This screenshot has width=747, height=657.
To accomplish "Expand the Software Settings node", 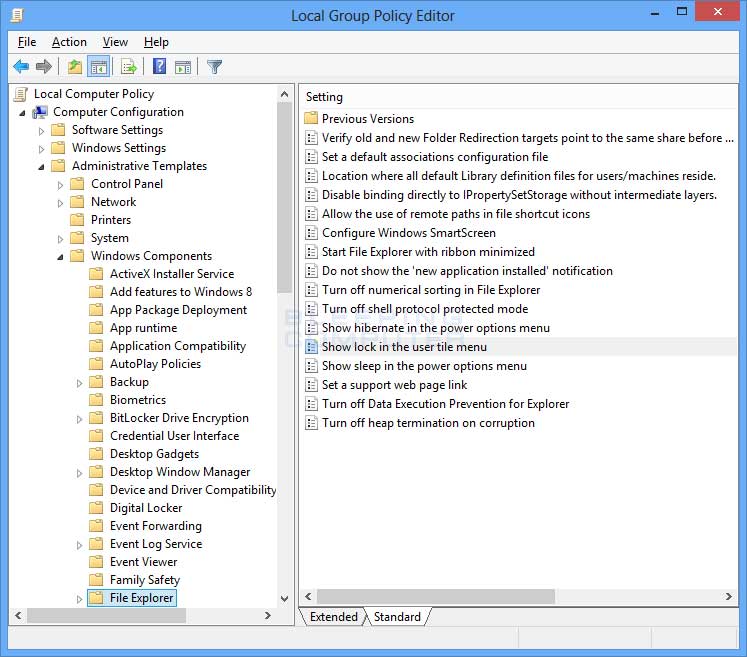I will 41,131.
